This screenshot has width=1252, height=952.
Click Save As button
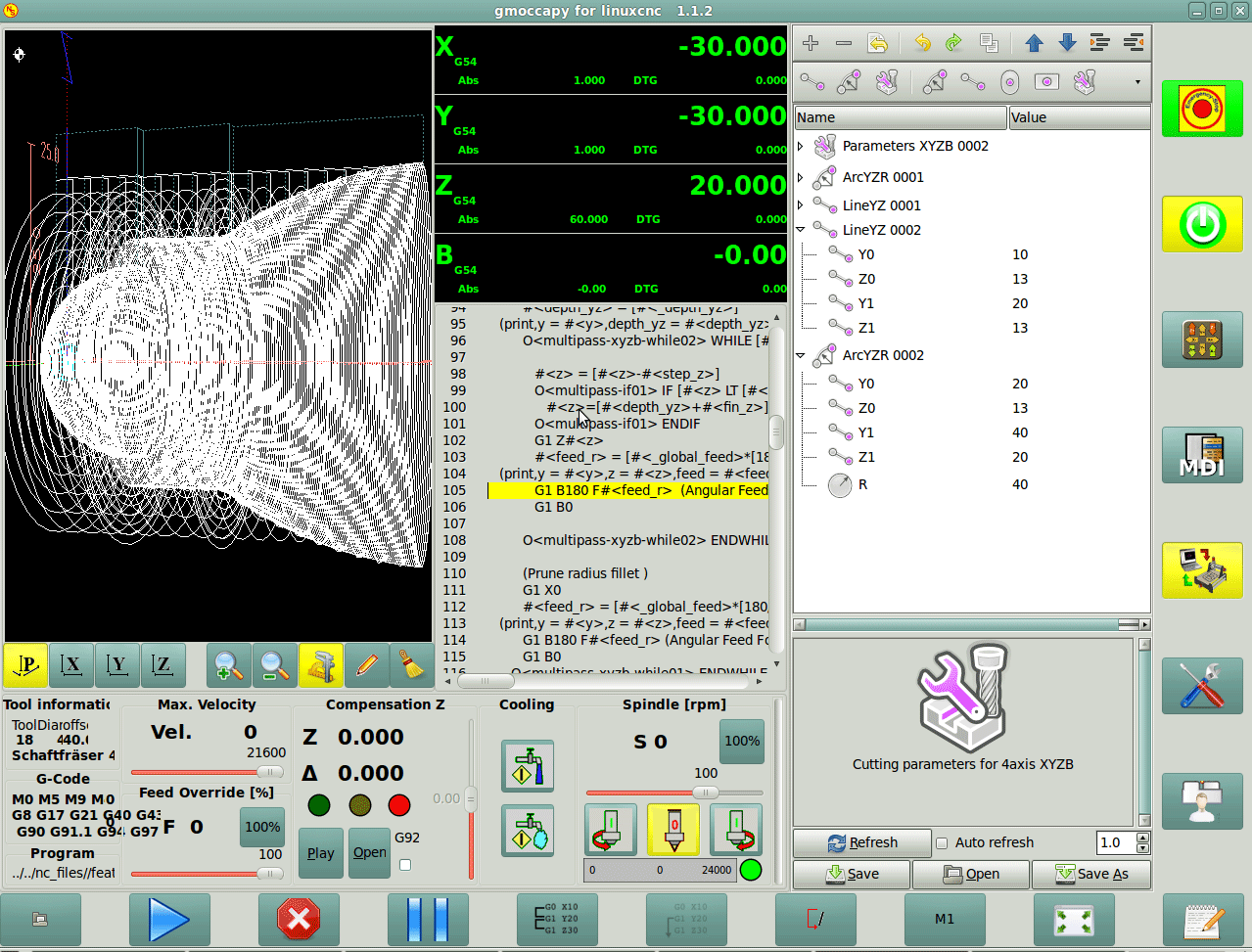coord(1091,874)
